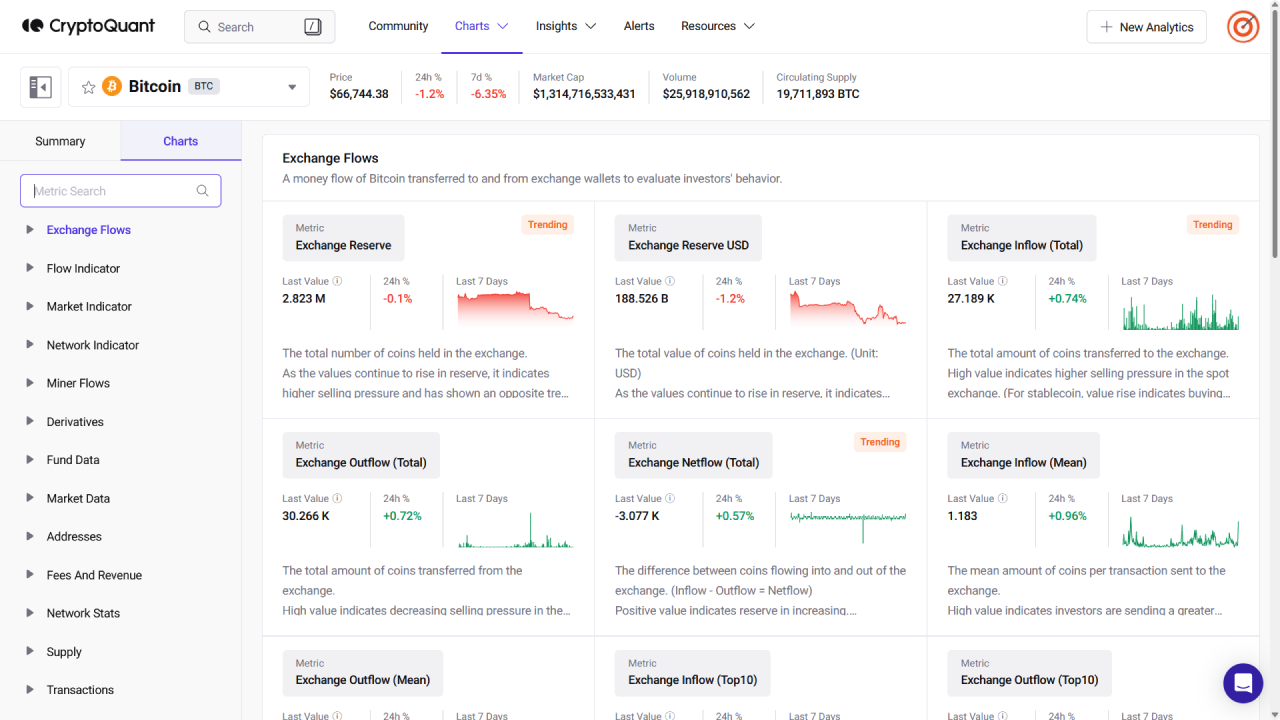
Task: Expand the Network Indicator tree arrow
Action: [30, 345]
